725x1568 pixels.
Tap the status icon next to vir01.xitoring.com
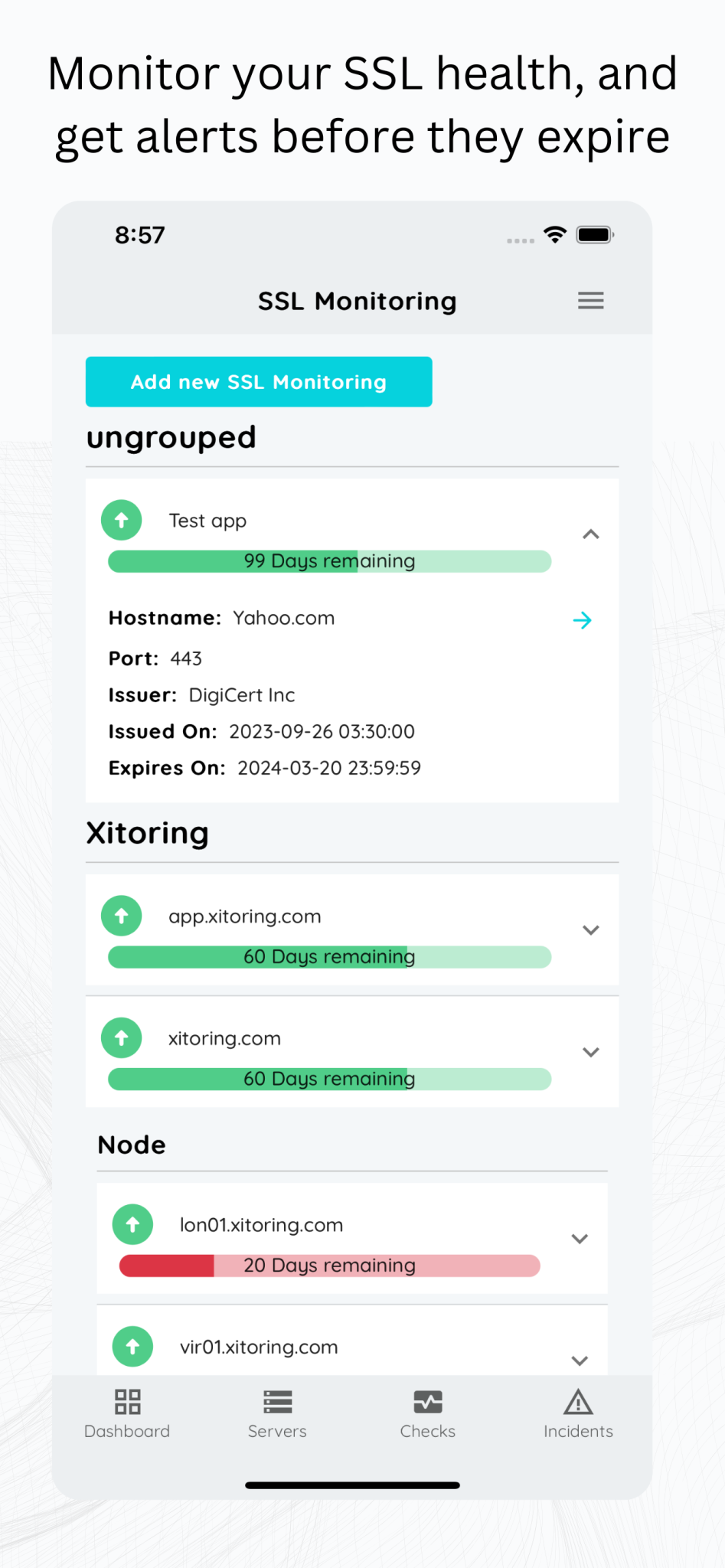point(132,1346)
